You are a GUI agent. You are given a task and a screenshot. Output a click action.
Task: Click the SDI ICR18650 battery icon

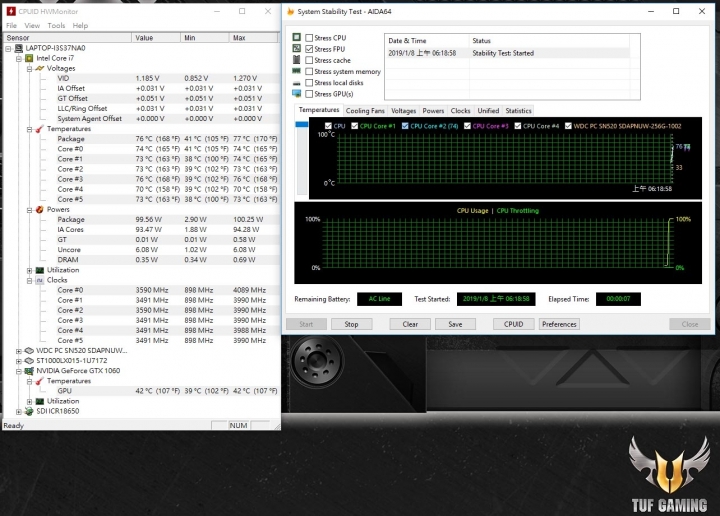pyautogui.click(x=29, y=411)
